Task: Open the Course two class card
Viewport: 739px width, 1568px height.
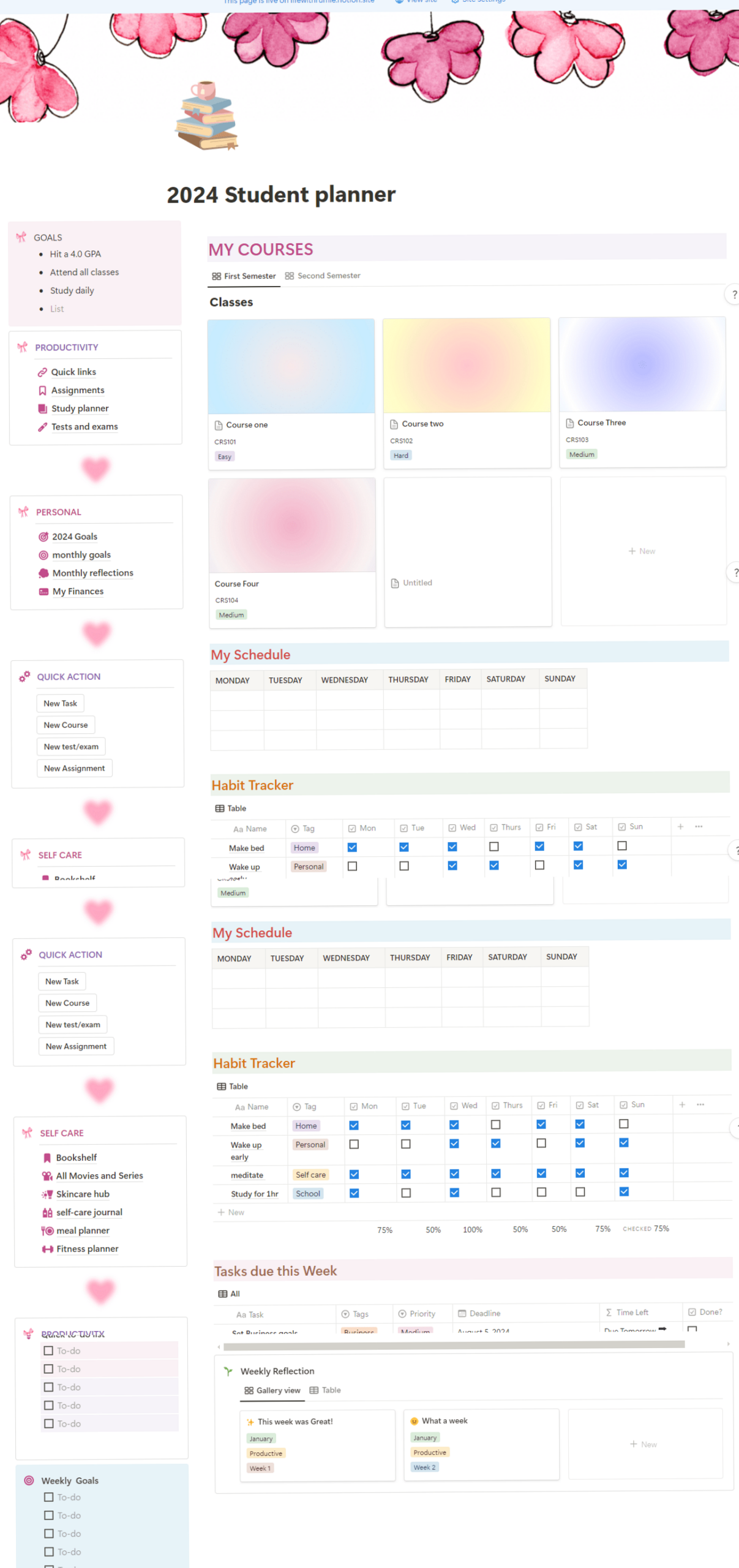Action: coord(467,392)
